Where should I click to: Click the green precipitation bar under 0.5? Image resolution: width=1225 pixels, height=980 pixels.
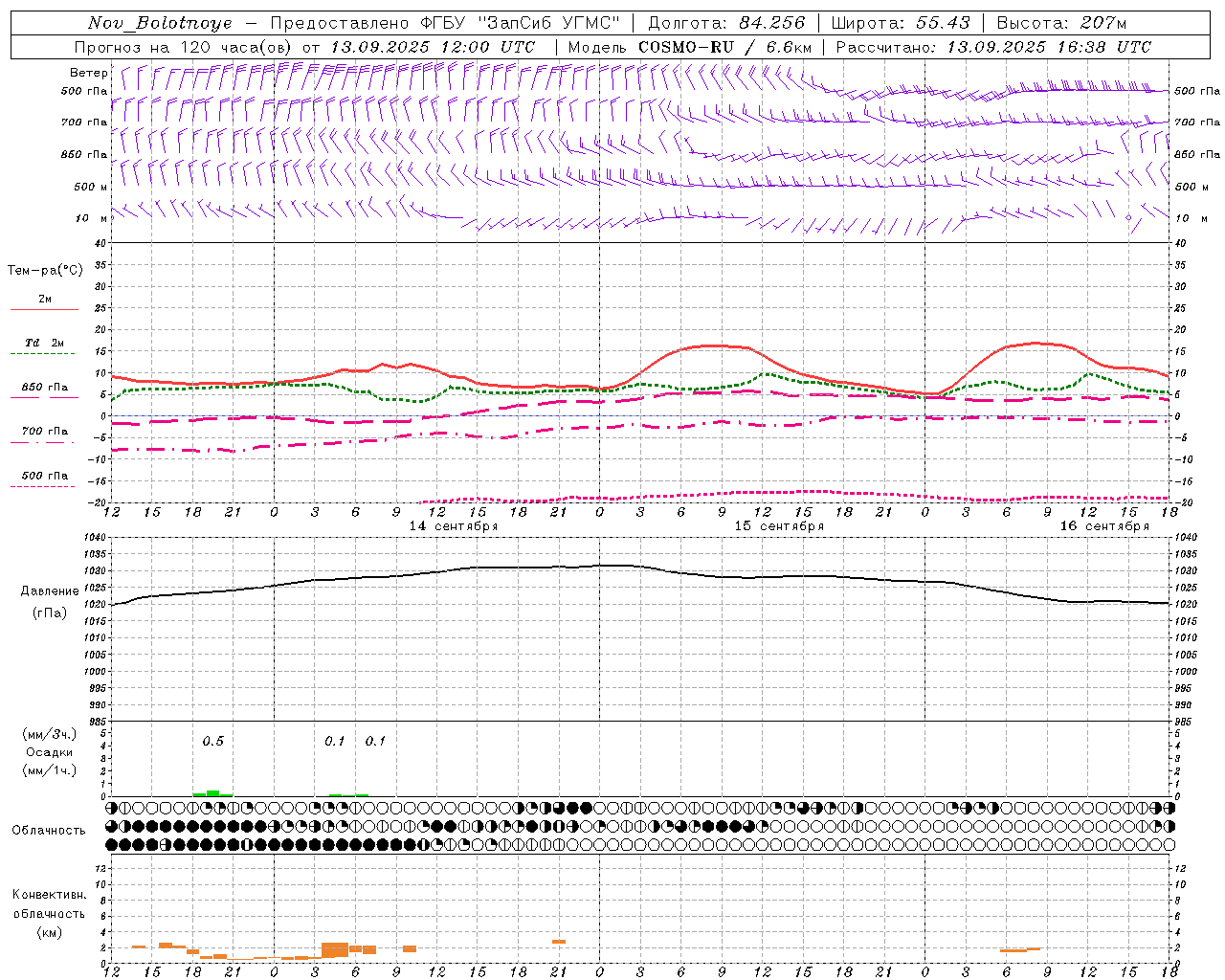[x=212, y=793]
